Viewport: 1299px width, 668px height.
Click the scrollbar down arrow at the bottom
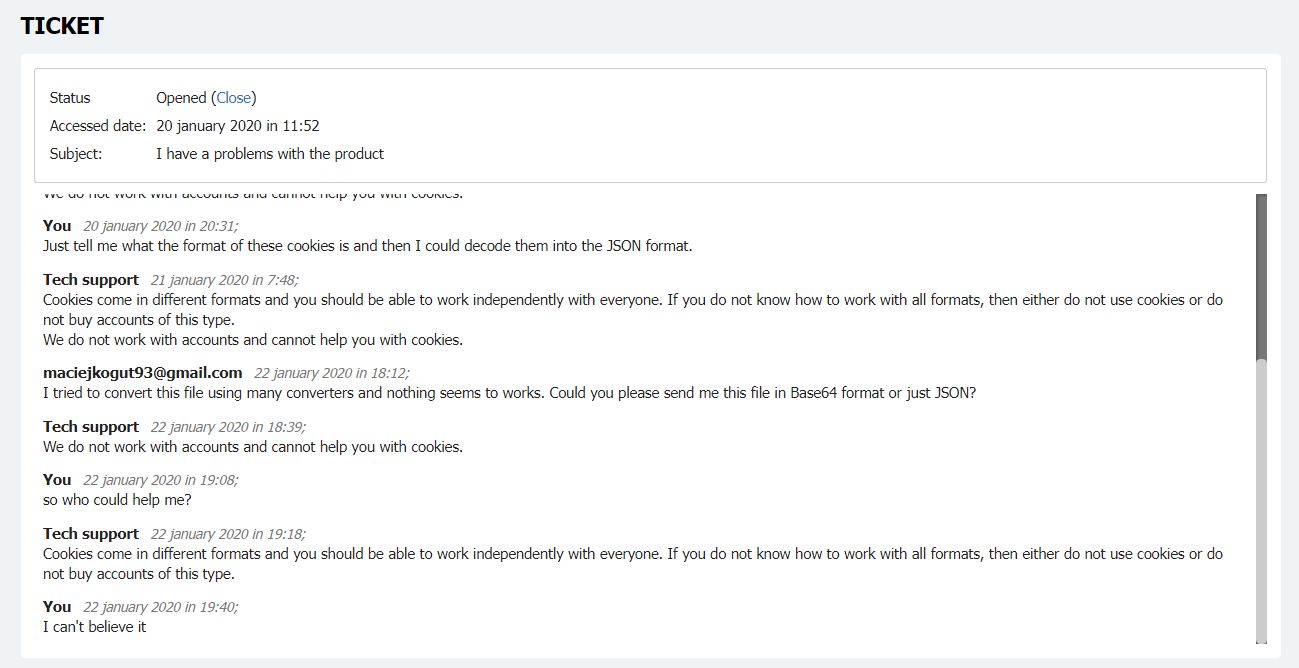pyautogui.click(x=1261, y=640)
